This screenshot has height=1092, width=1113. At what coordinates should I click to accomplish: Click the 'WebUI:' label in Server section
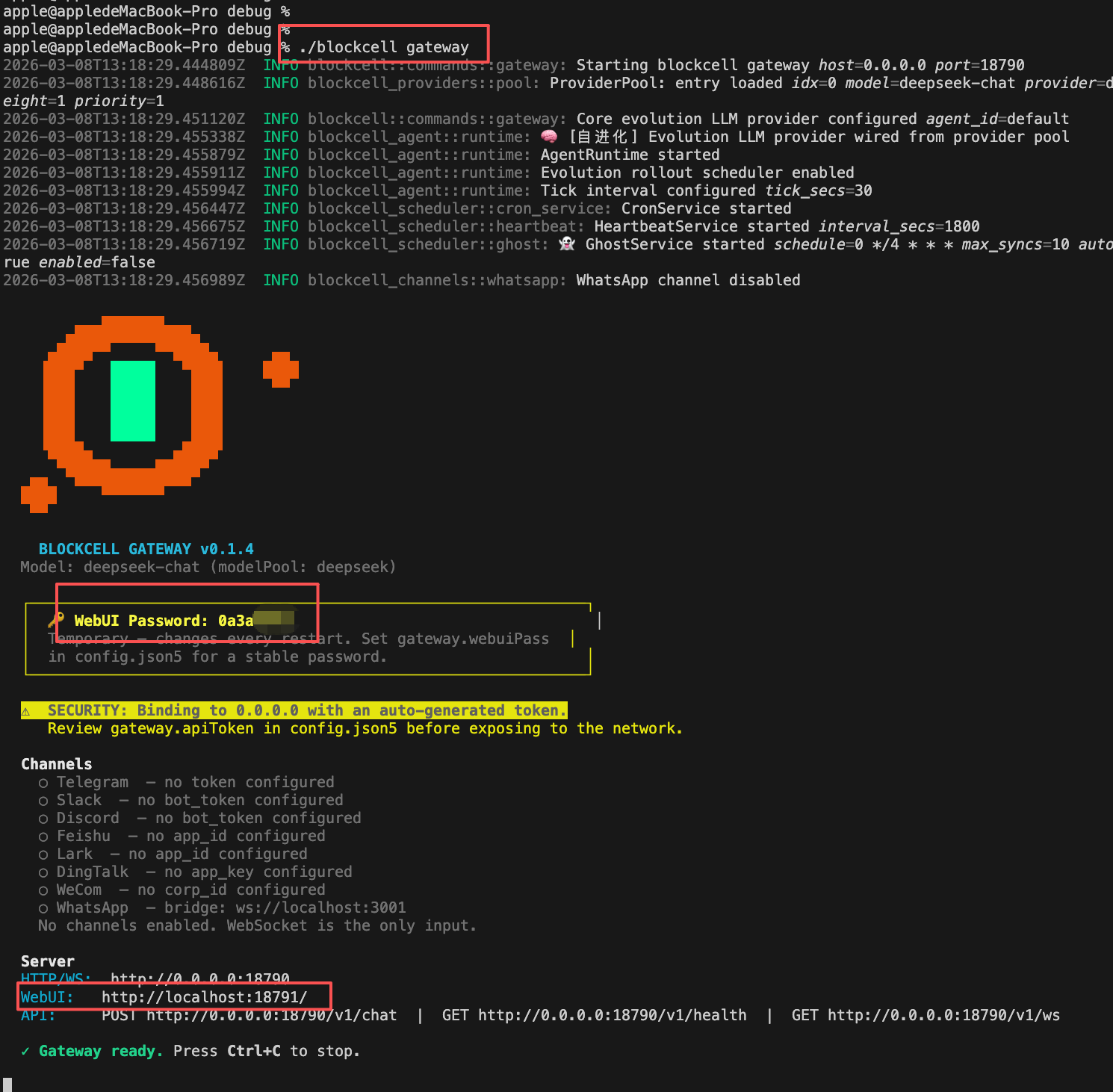point(48,997)
